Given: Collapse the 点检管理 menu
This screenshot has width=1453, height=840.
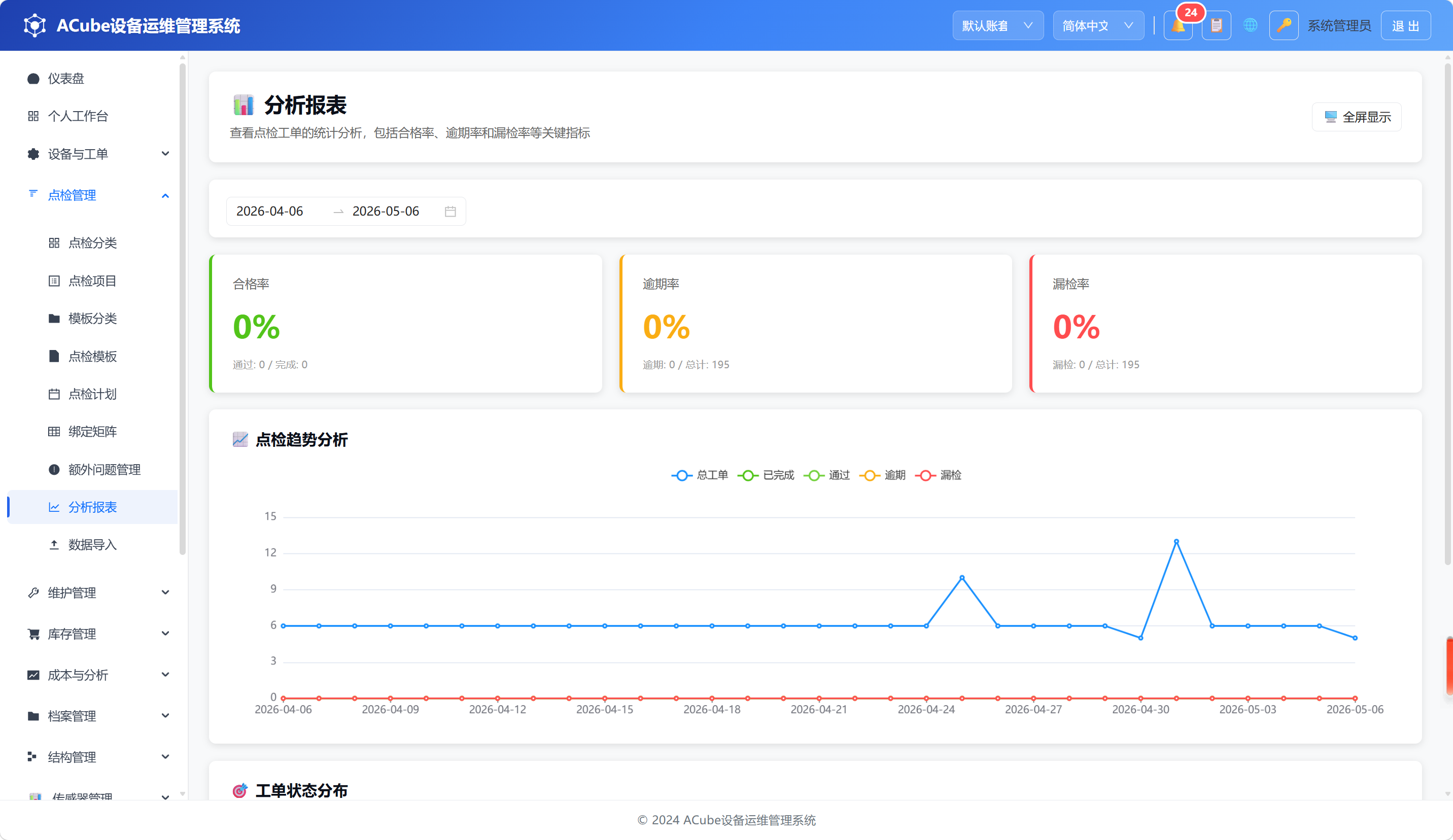Looking at the screenshot, I should point(92,195).
